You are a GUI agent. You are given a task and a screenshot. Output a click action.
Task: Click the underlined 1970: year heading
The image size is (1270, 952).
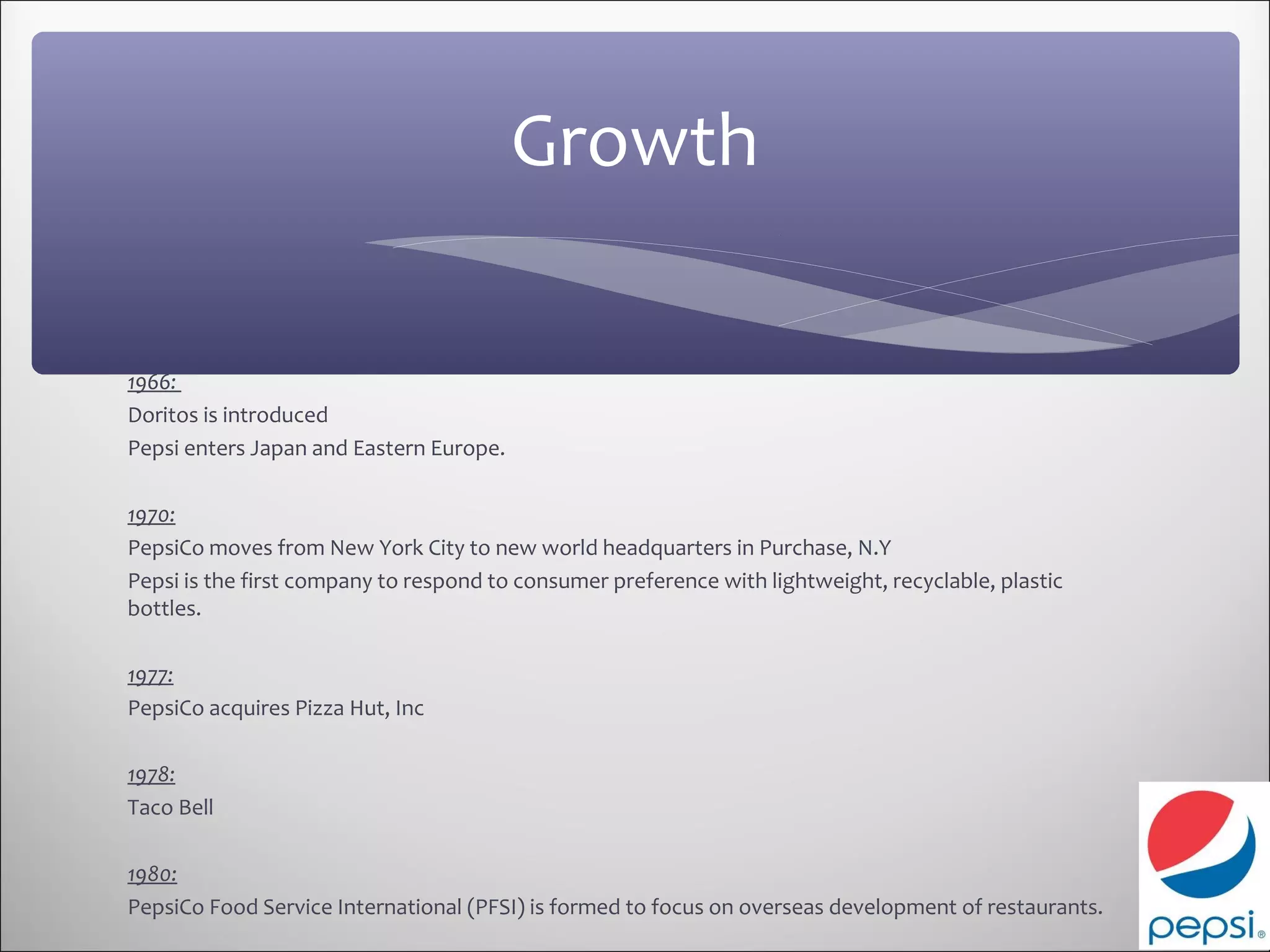(x=152, y=516)
